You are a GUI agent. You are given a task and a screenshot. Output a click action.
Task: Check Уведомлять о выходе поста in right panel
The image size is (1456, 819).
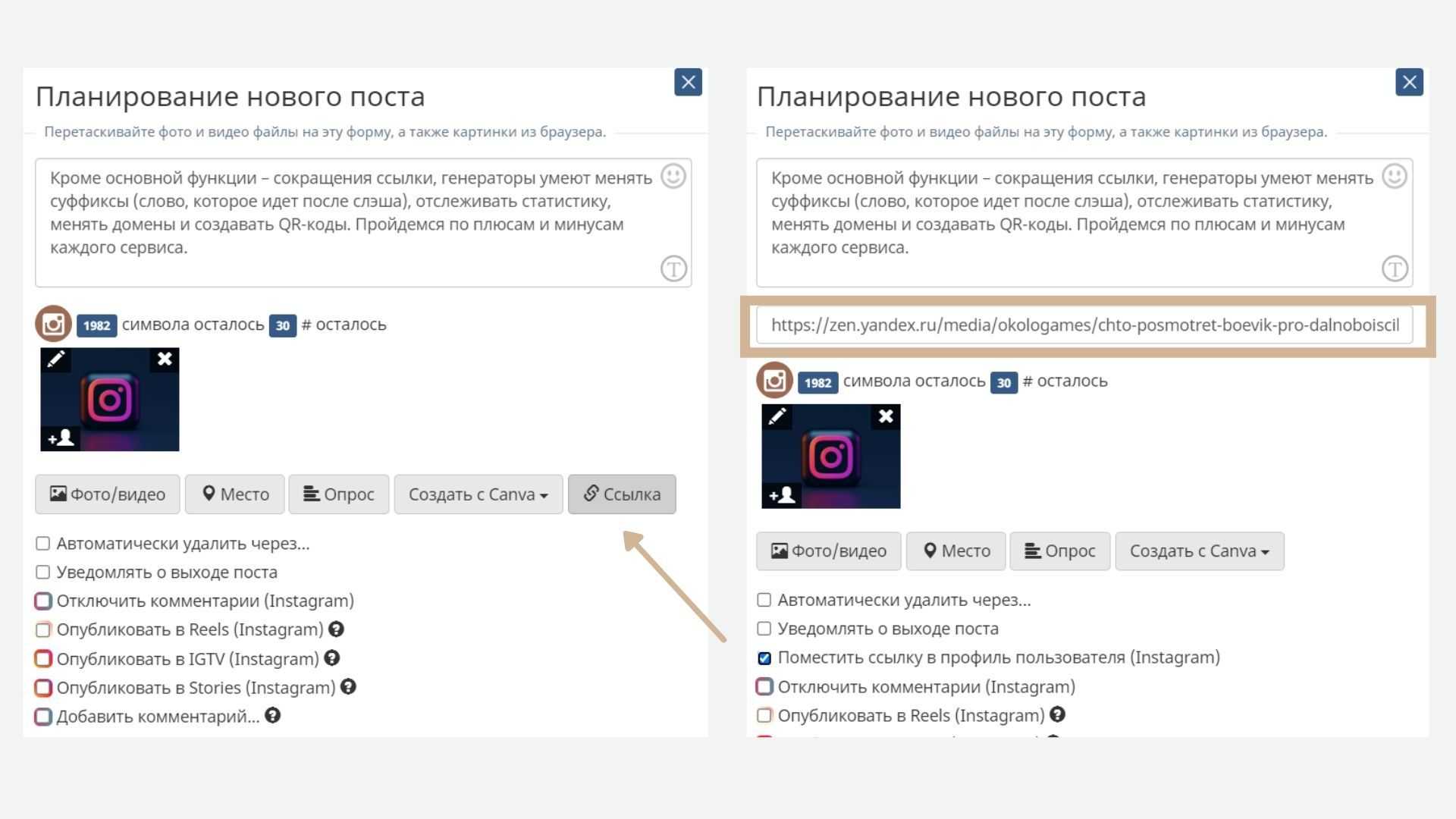coord(764,629)
